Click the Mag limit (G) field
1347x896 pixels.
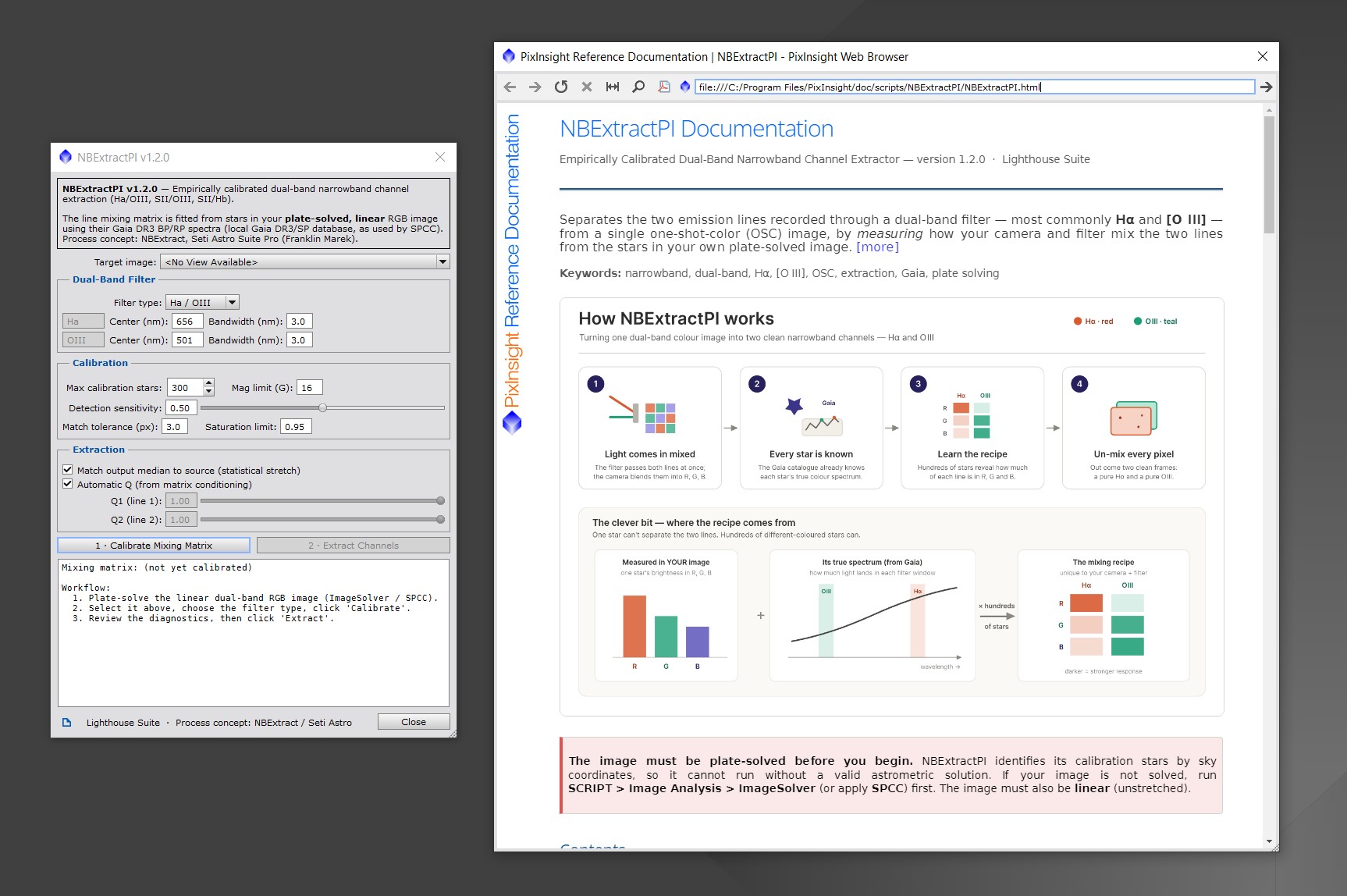[x=309, y=387]
